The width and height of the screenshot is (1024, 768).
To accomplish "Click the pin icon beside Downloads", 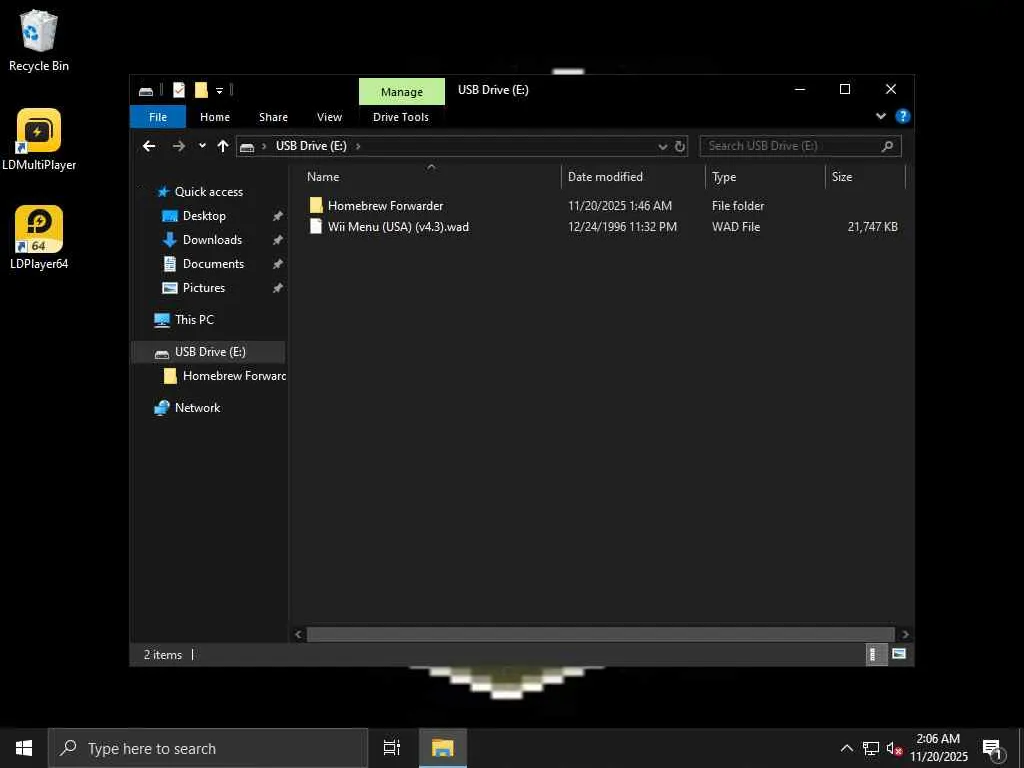I will 278,240.
